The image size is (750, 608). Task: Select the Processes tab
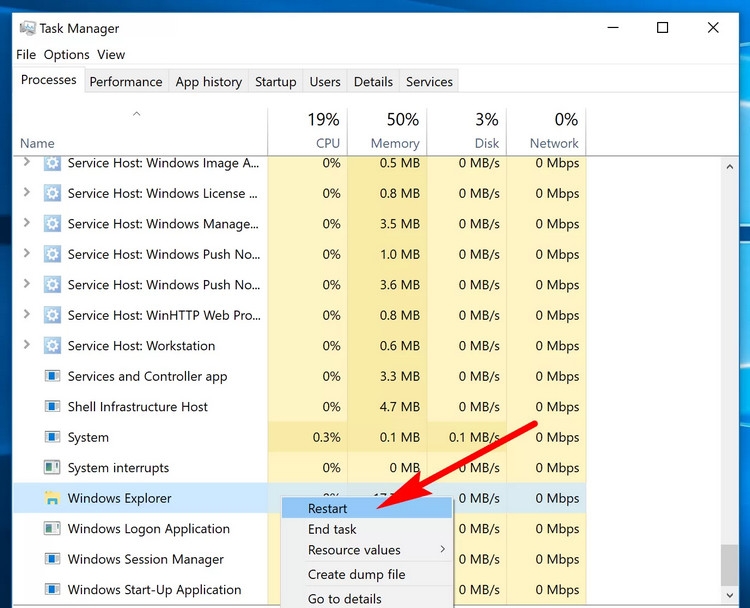(x=49, y=80)
